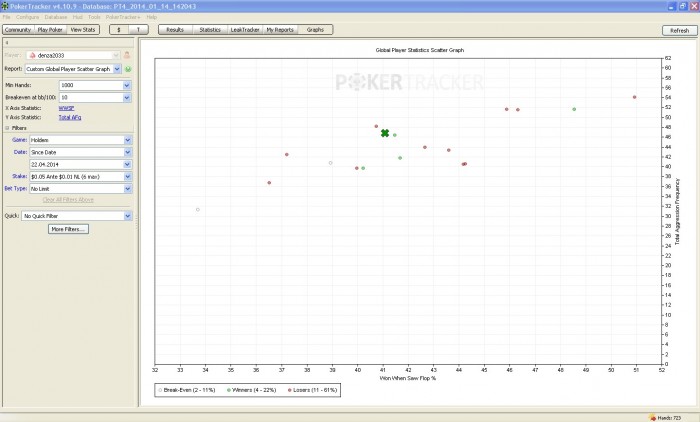Click the break-even point near 33.7 WWSF
700x422 pixels.
(198, 209)
